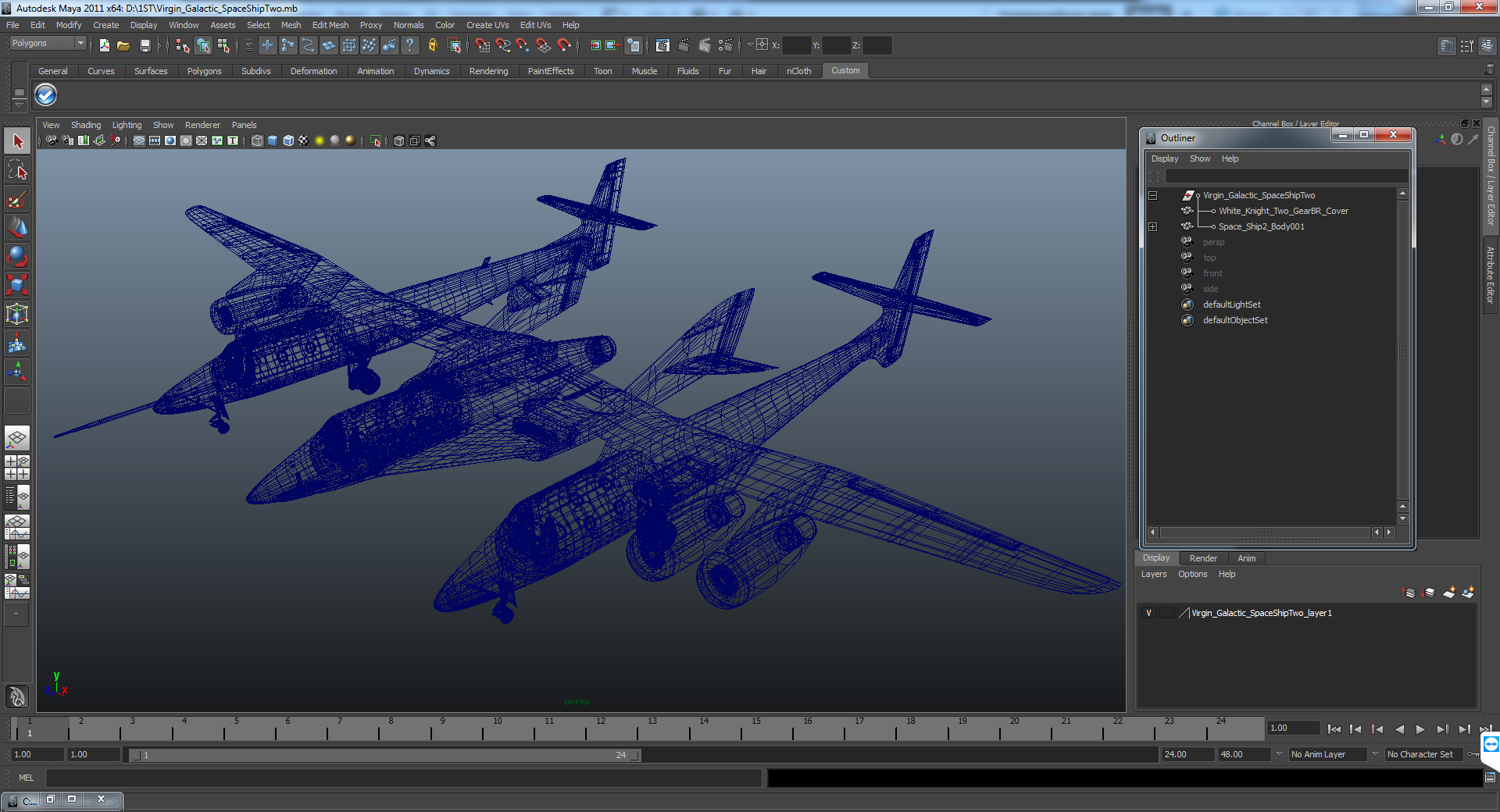Open input field mode dropdown near X
1500x812 pixels.
pyautogui.click(x=750, y=45)
